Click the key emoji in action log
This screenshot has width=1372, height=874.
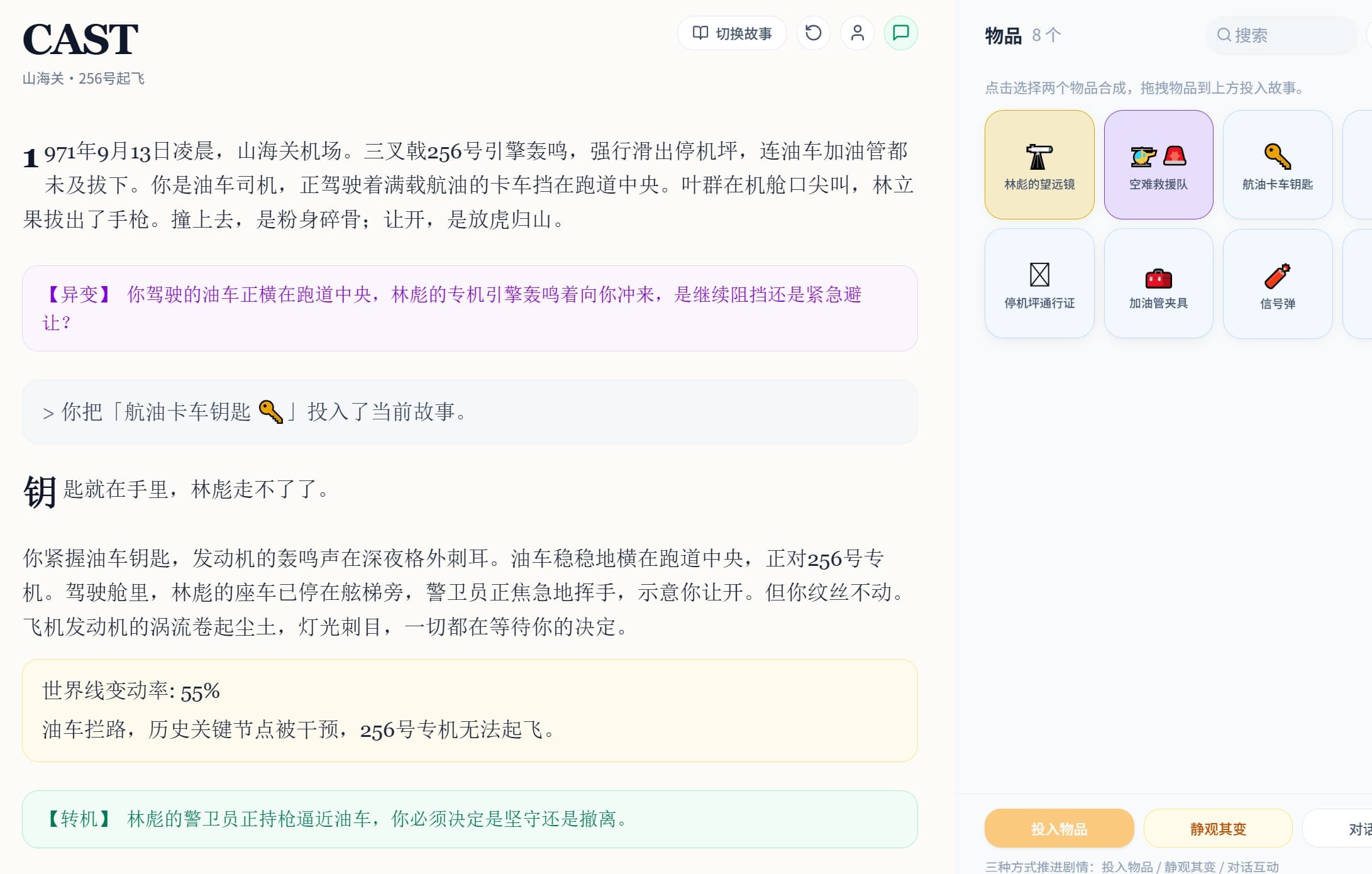coord(271,412)
